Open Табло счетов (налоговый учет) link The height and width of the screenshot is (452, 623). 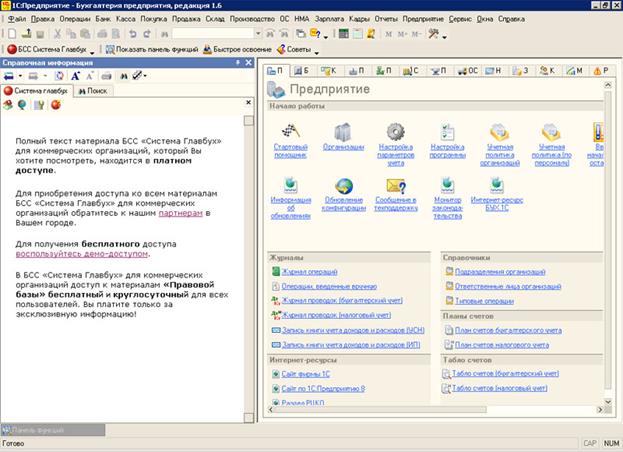499,388
